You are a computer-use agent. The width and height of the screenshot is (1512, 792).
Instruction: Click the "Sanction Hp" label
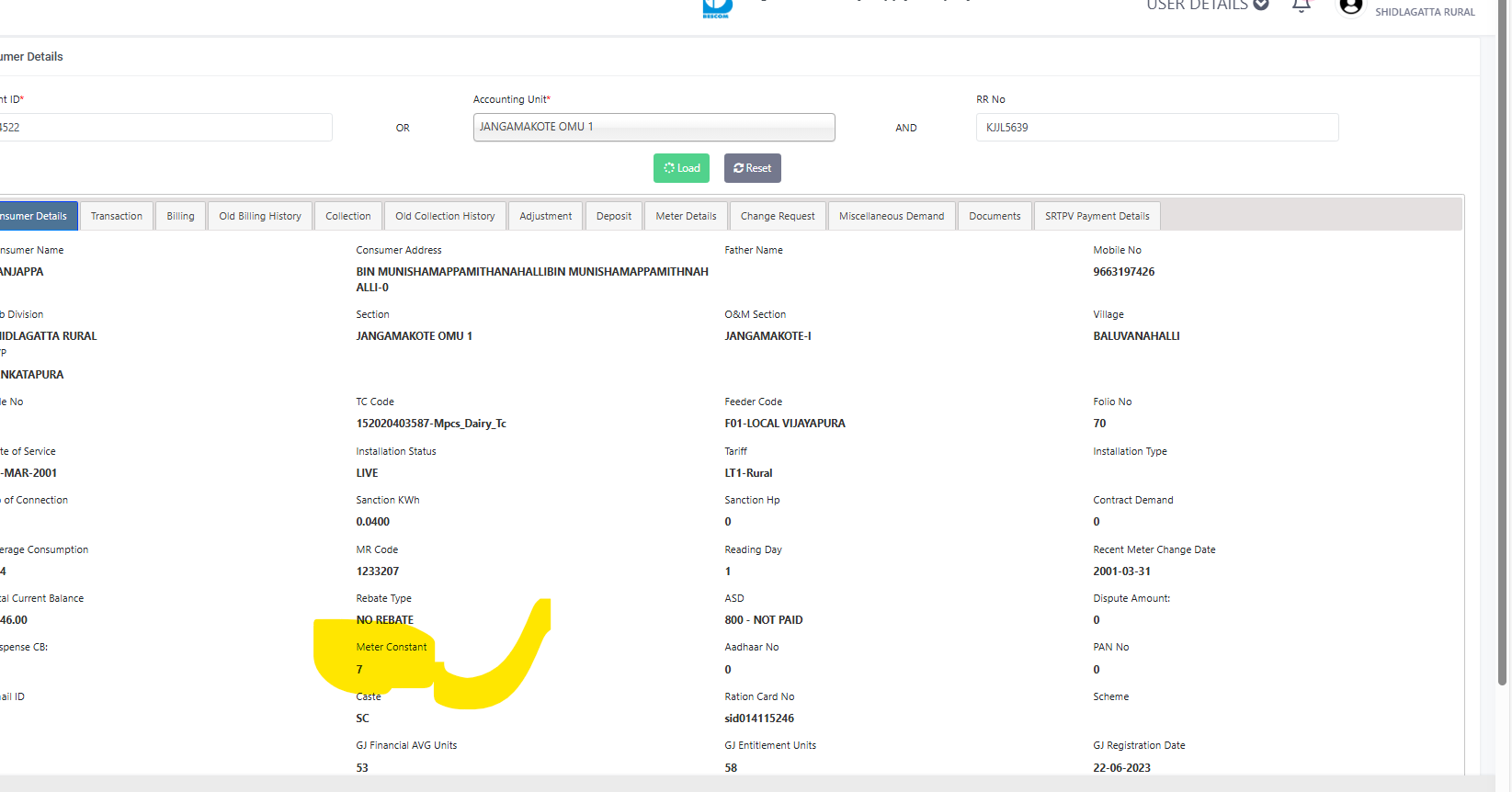click(752, 500)
